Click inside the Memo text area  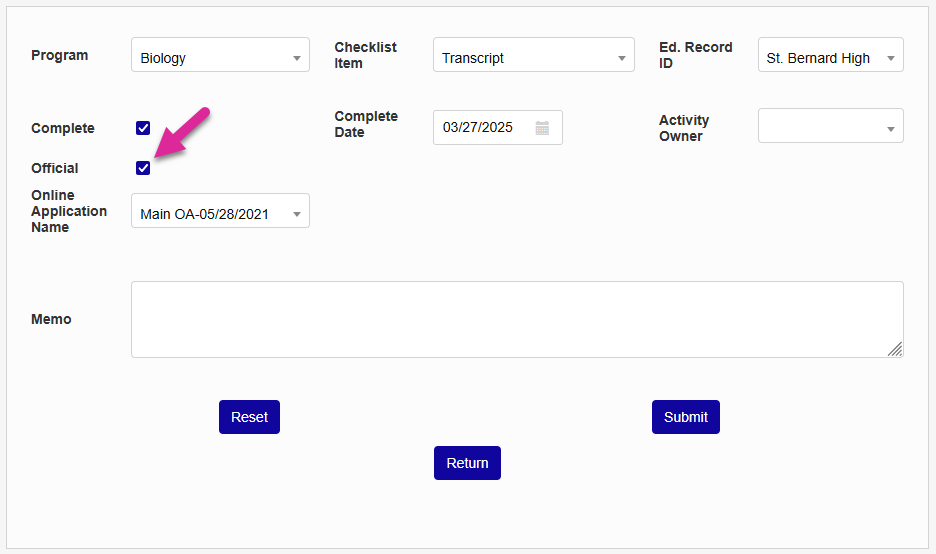point(516,319)
